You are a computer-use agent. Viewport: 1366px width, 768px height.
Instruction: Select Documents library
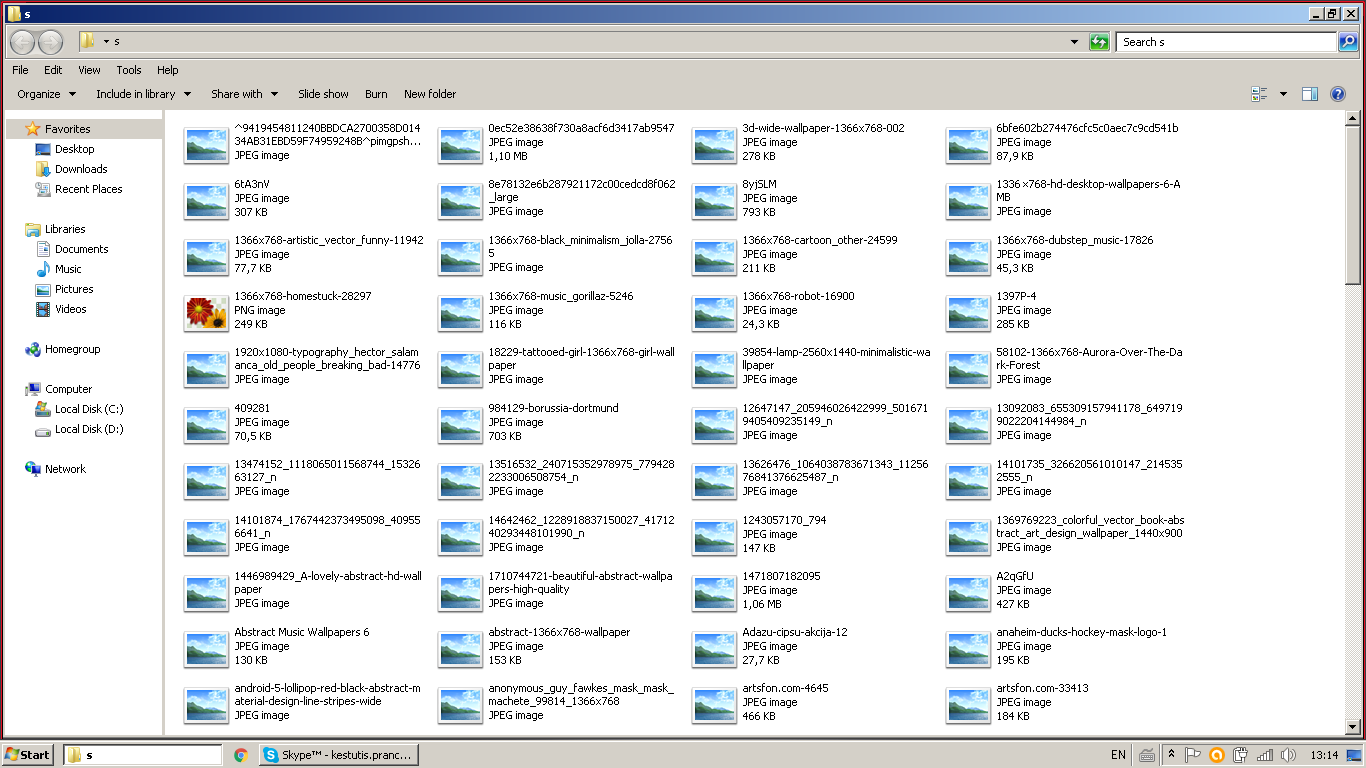(x=81, y=249)
